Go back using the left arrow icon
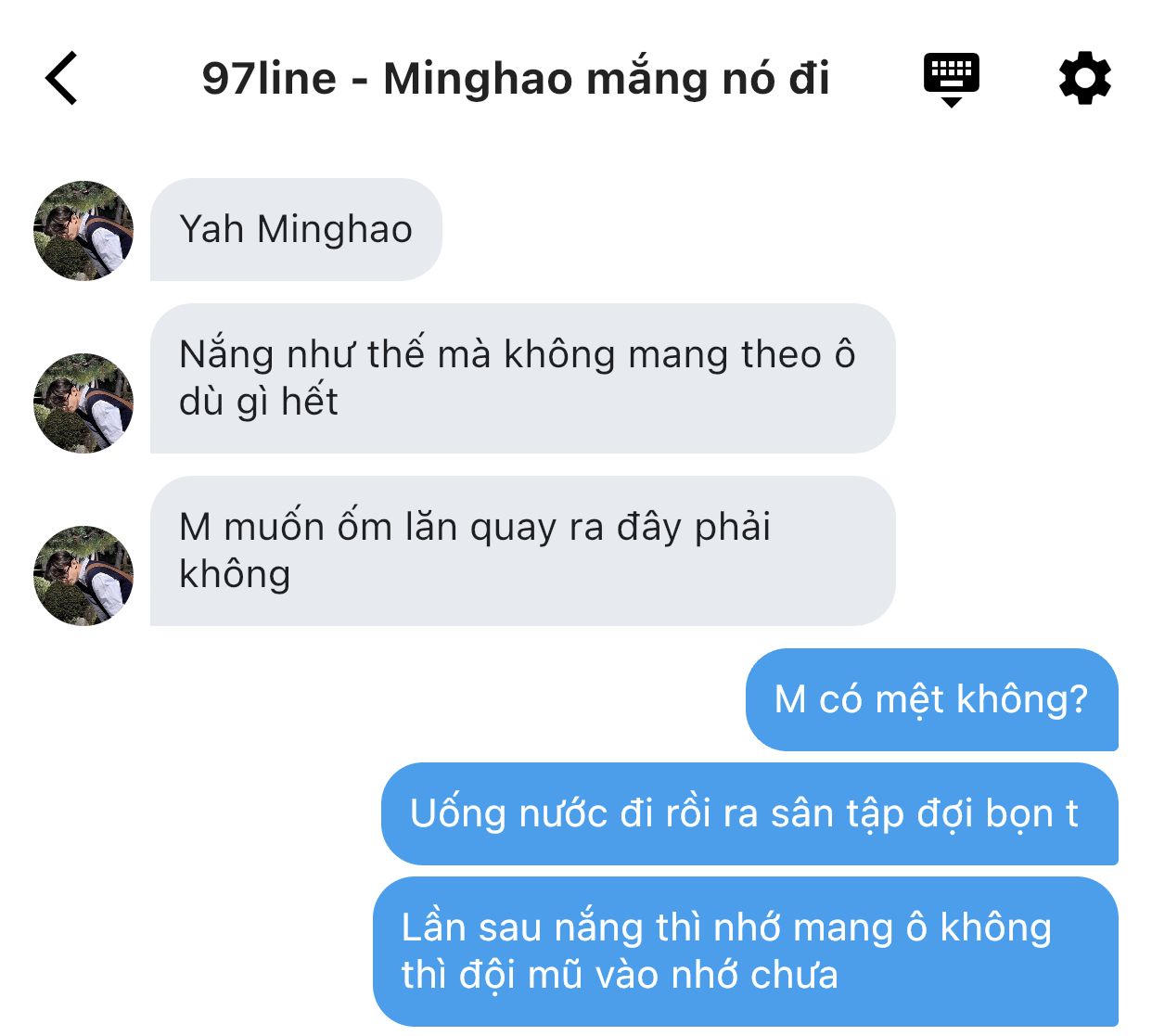 [61, 79]
